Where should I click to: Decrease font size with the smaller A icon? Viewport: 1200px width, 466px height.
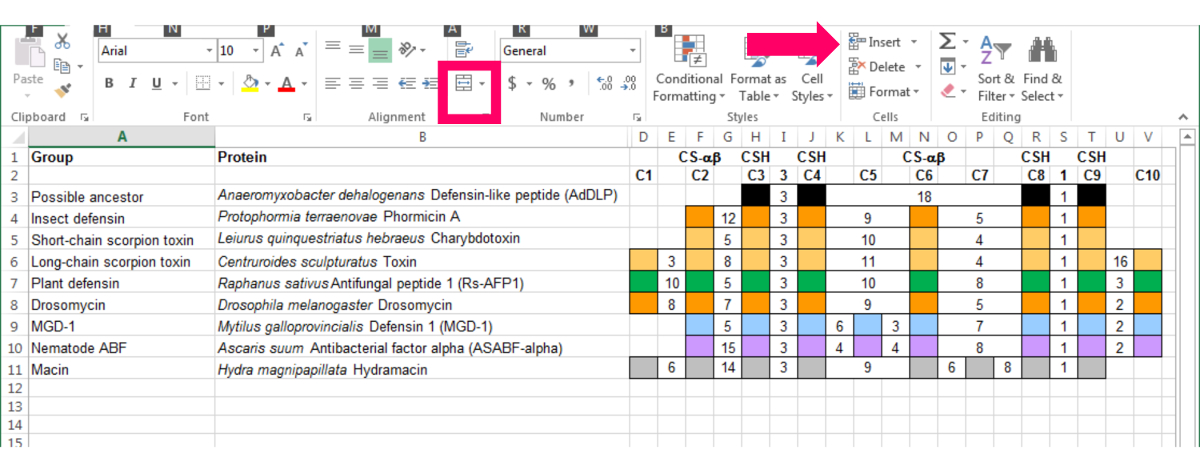(300, 51)
